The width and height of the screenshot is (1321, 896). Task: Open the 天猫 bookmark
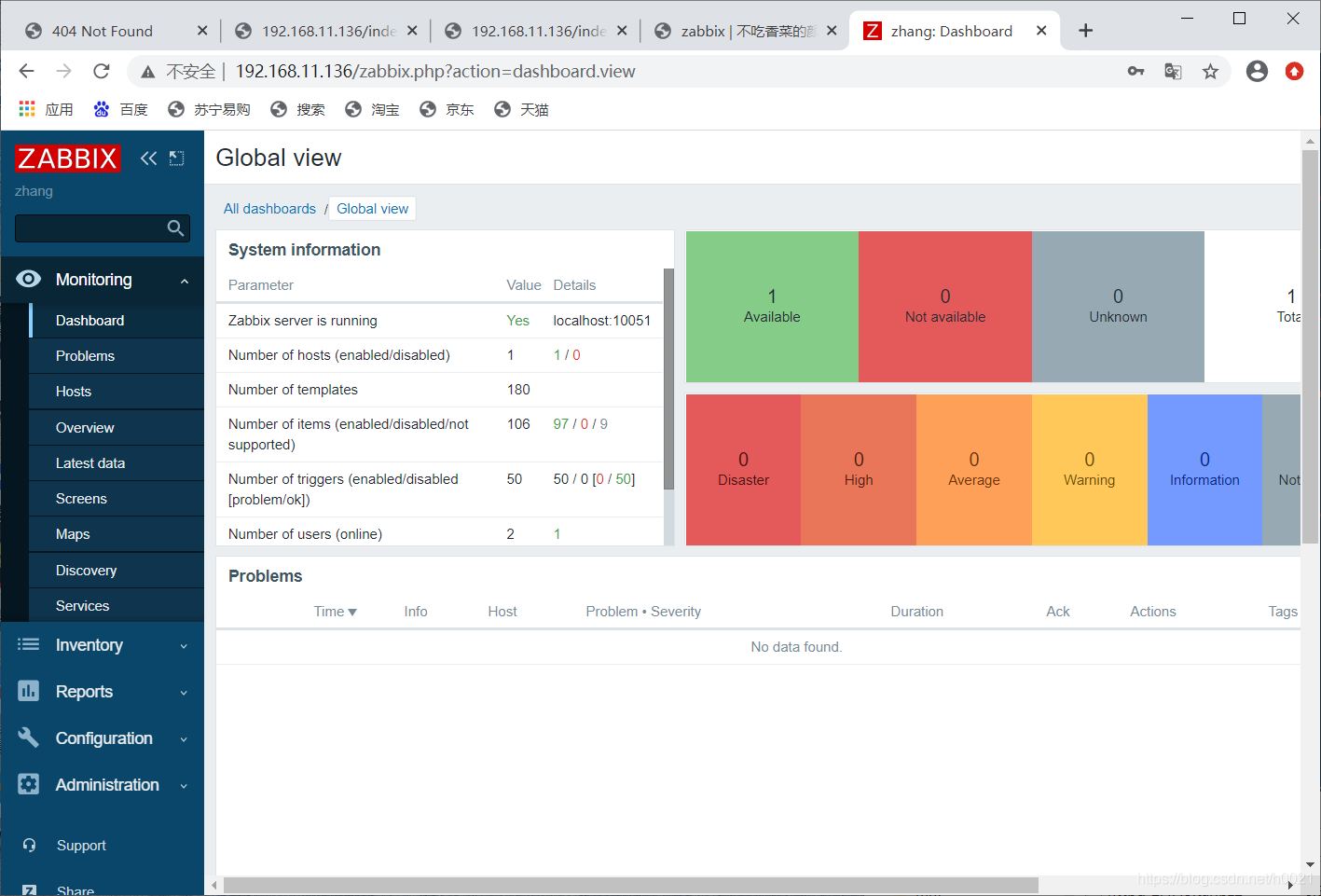pos(521,109)
